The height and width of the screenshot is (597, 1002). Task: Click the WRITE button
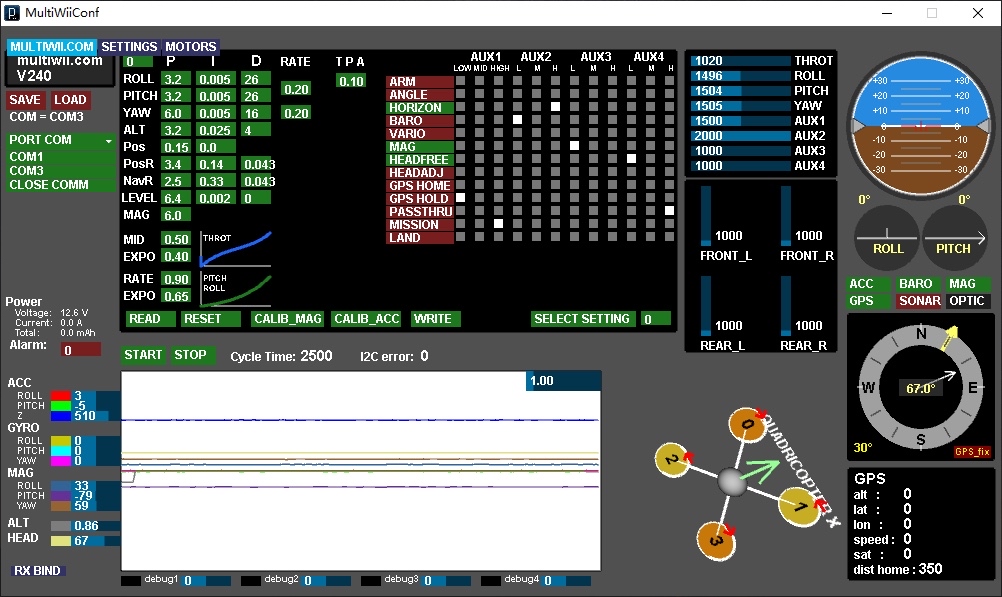[x=435, y=319]
